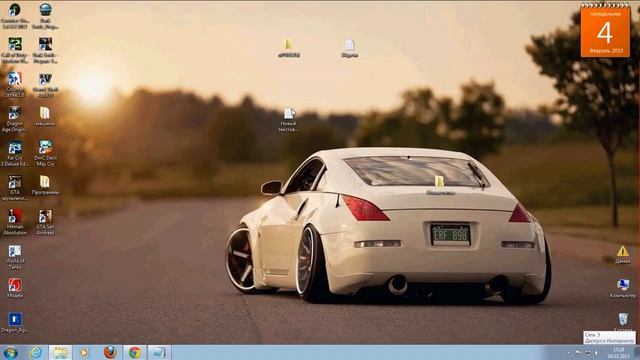This screenshot has height=360, width=640.
Task: Open the Call of Duty Modern Warfare shortcut
Action: tap(15, 51)
